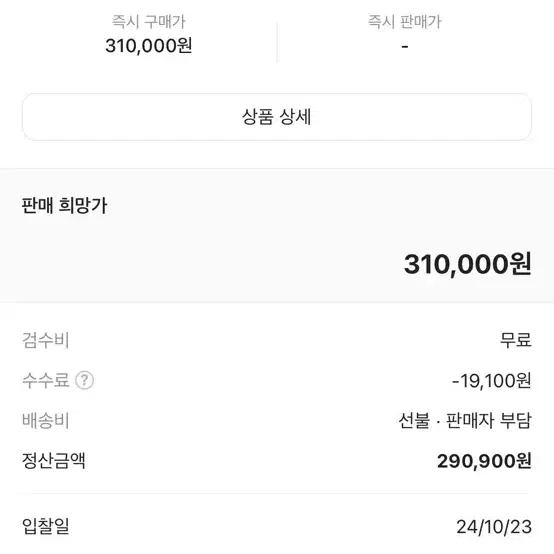Tap the -19,100원 fee amount
This screenshot has width=554, height=554.
coord(491,381)
